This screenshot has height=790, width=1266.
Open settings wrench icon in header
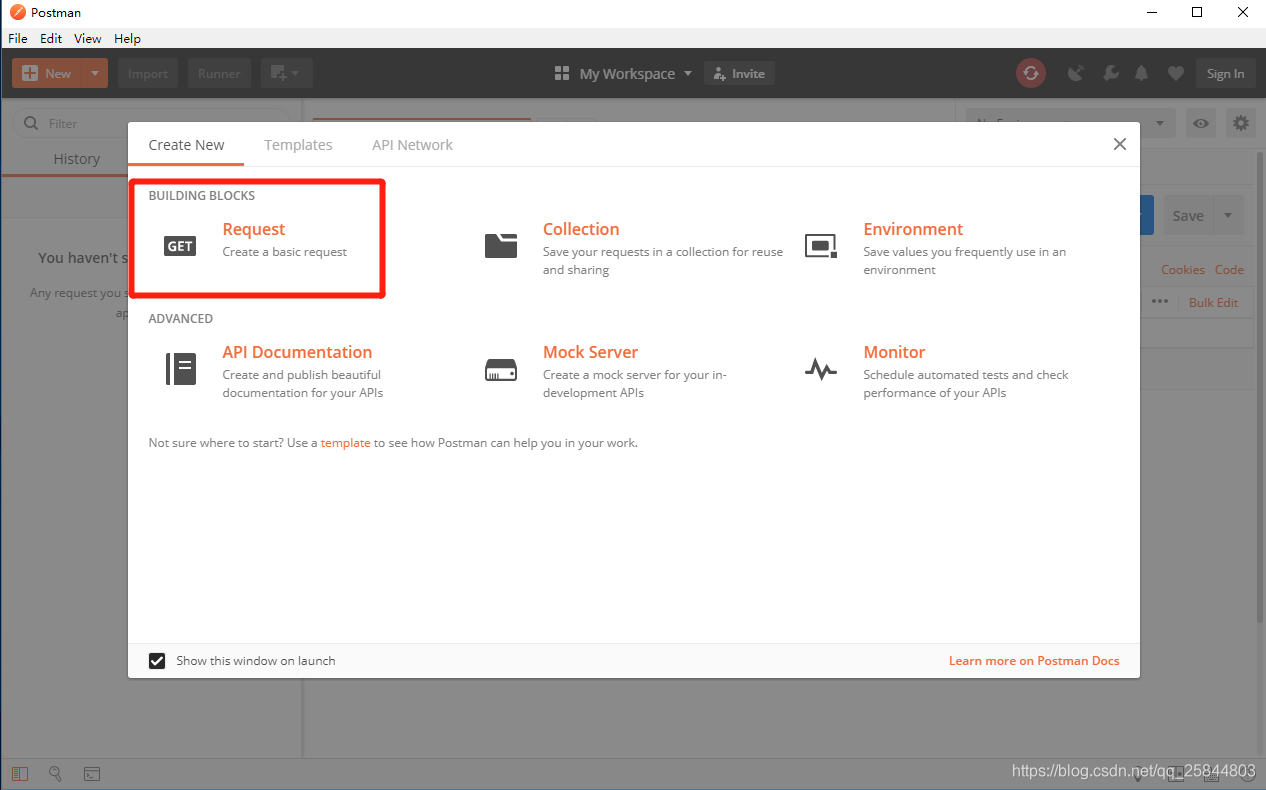(1110, 73)
